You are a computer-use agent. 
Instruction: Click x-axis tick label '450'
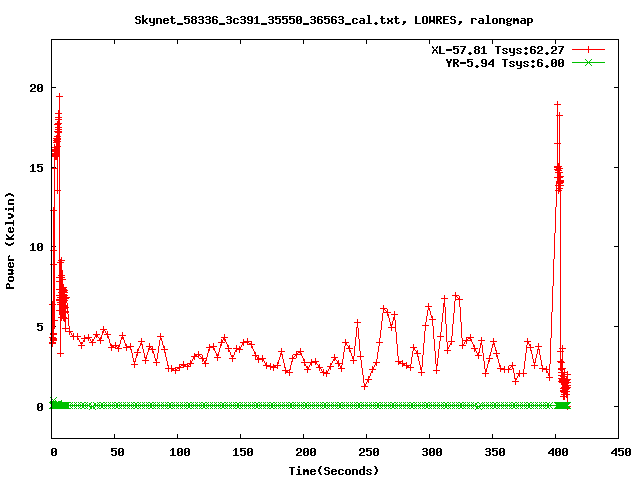click(x=620, y=452)
